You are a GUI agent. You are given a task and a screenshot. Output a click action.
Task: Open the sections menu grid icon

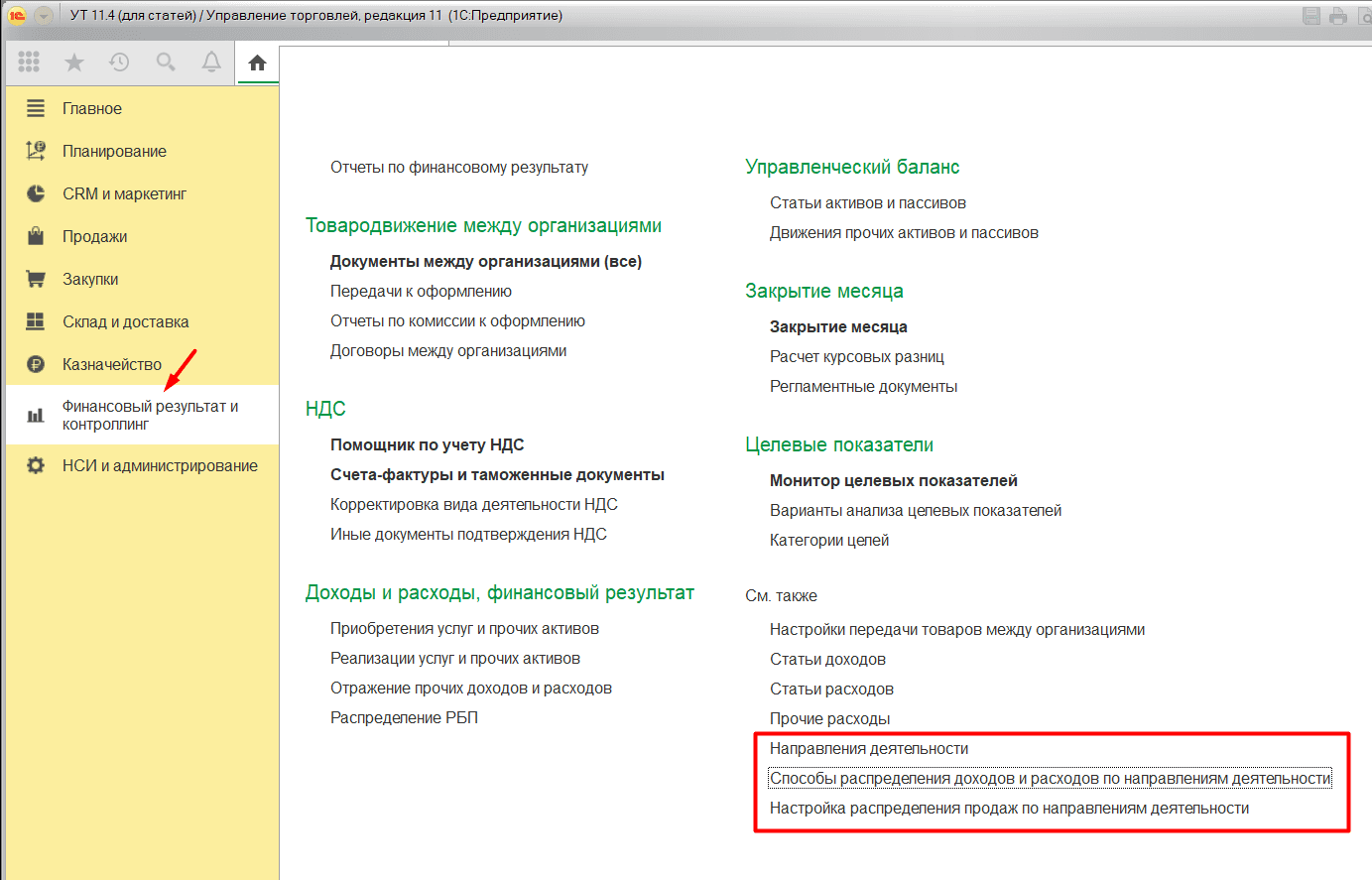29,63
